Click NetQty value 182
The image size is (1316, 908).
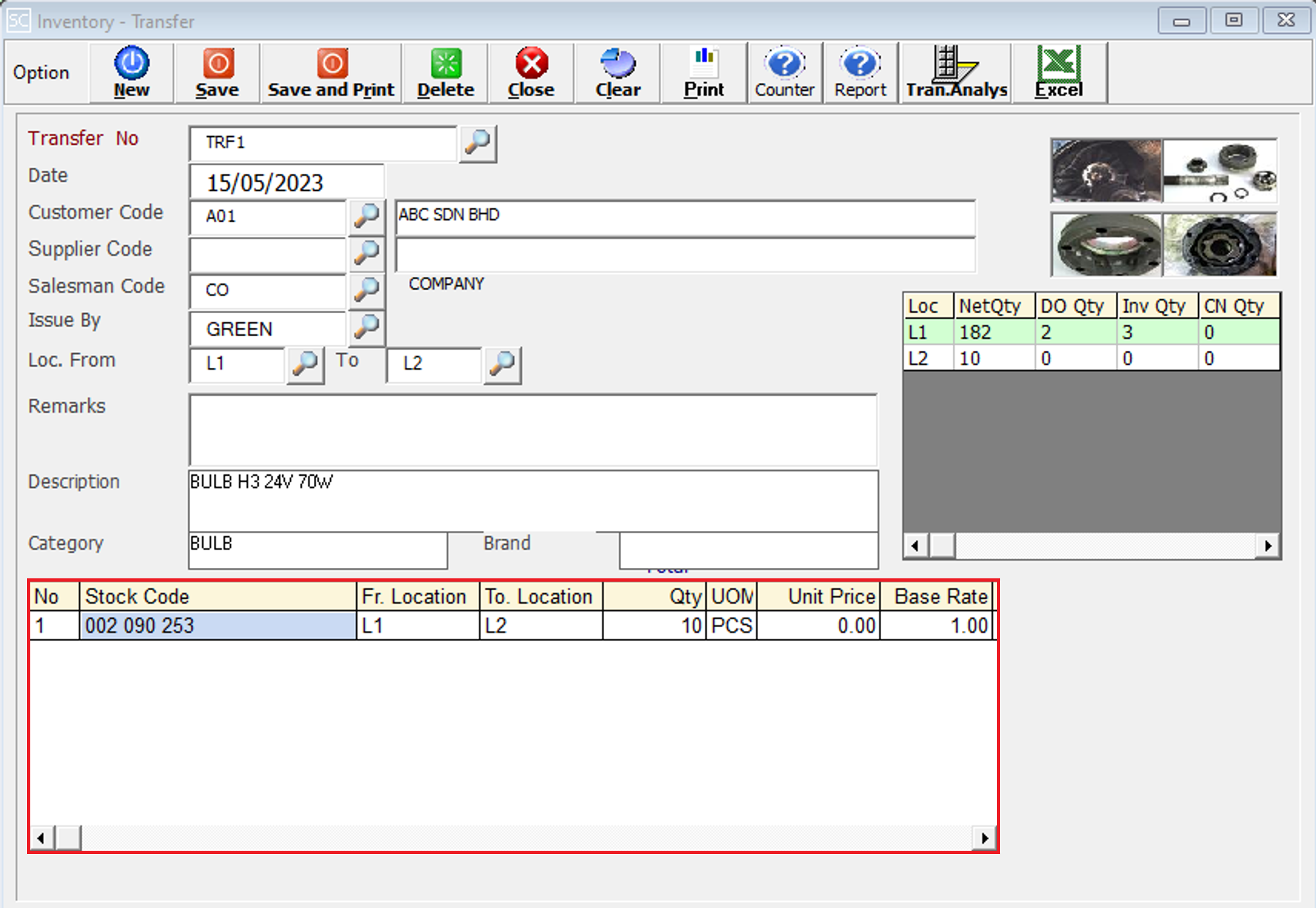pos(994,332)
